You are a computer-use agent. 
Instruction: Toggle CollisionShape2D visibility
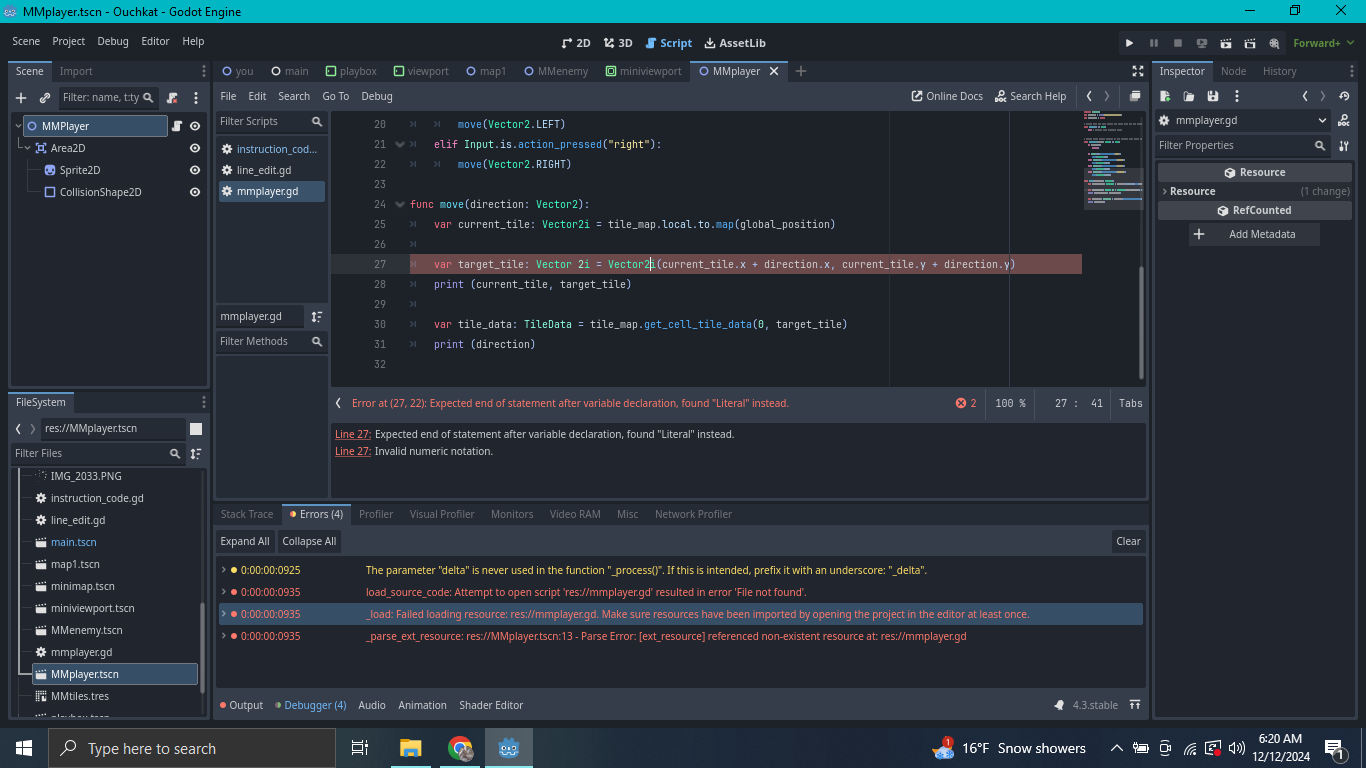coord(194,192)
